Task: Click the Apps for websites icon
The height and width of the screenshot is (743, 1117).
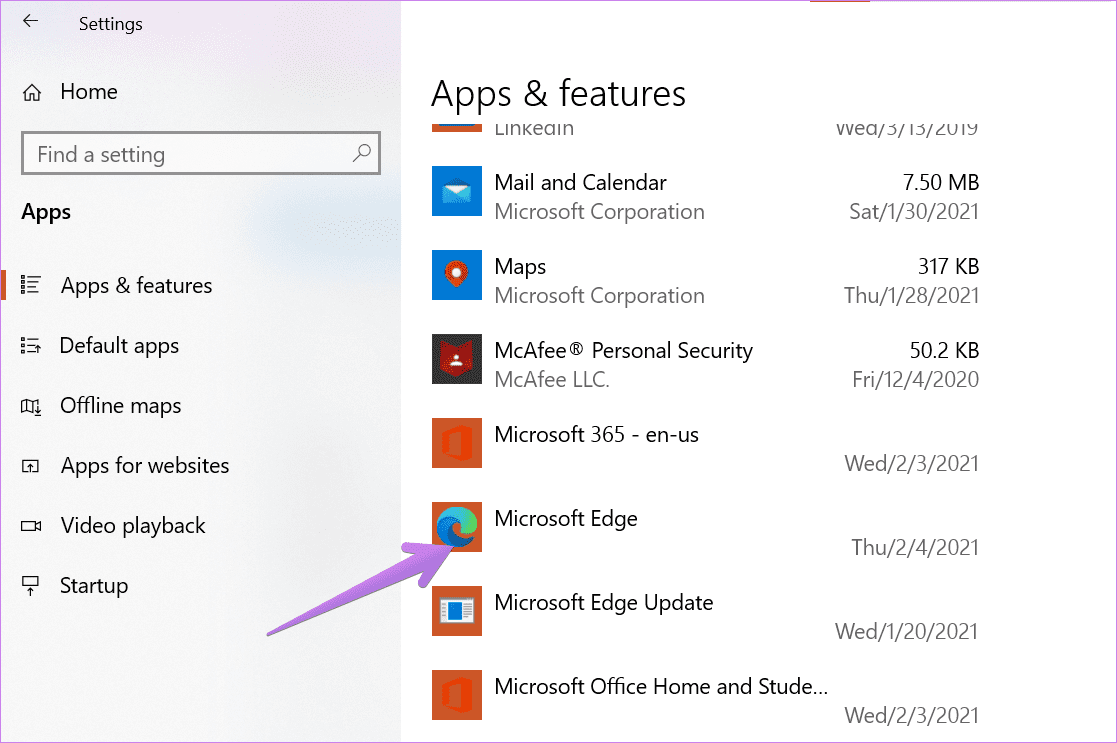Action: tap(31, 467)
